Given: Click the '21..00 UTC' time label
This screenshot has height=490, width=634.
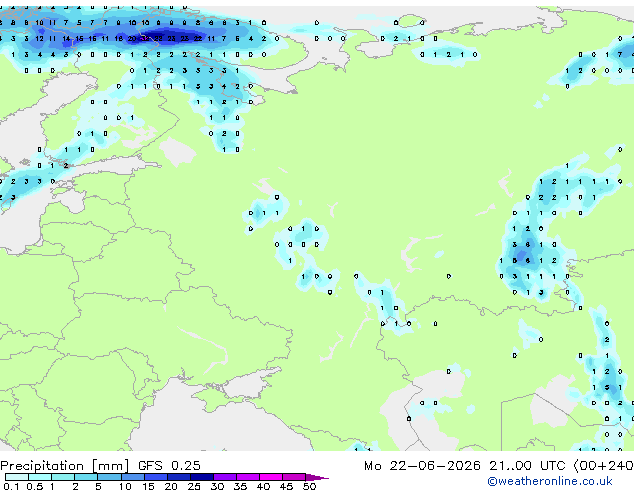Looking at the screenshot, I should coord(527,465).
